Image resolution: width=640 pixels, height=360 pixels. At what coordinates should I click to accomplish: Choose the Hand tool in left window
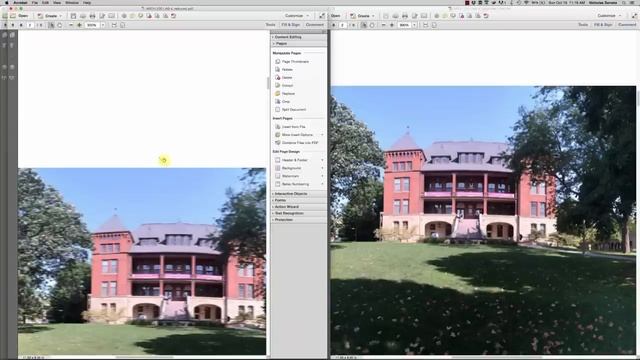coord(60,25)
